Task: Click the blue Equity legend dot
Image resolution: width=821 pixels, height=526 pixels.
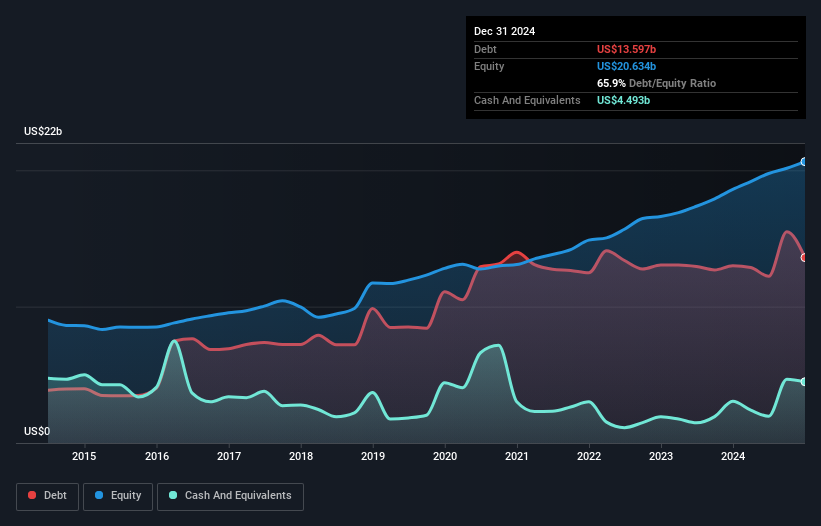Action: pyautogui.click(x=99, y=495)
